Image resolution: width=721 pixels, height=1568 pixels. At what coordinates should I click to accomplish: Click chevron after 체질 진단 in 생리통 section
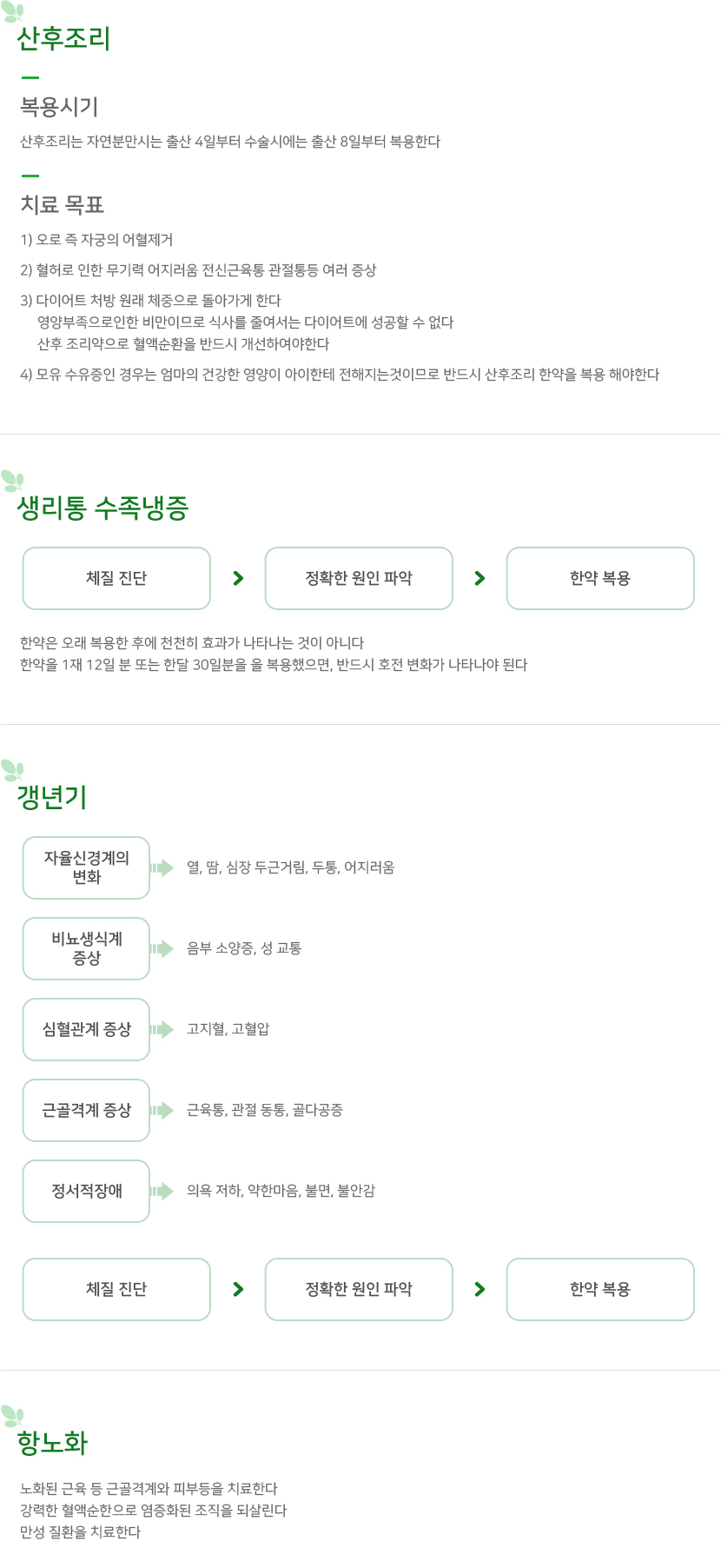238,578
